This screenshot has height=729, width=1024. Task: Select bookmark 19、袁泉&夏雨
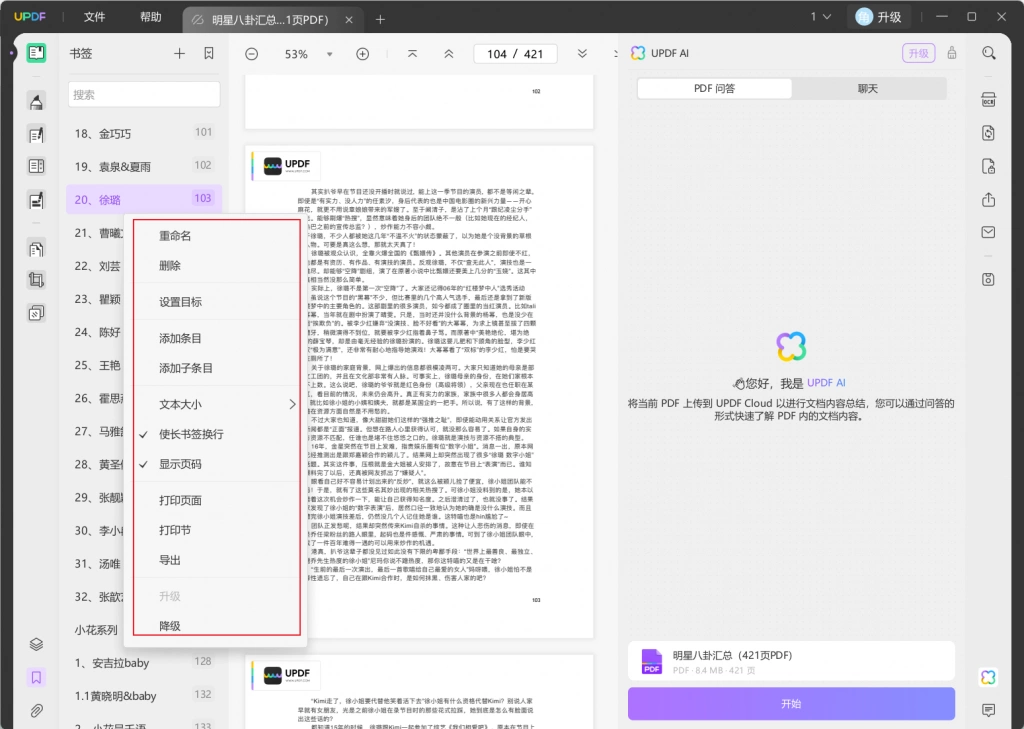tap(144, 167)
